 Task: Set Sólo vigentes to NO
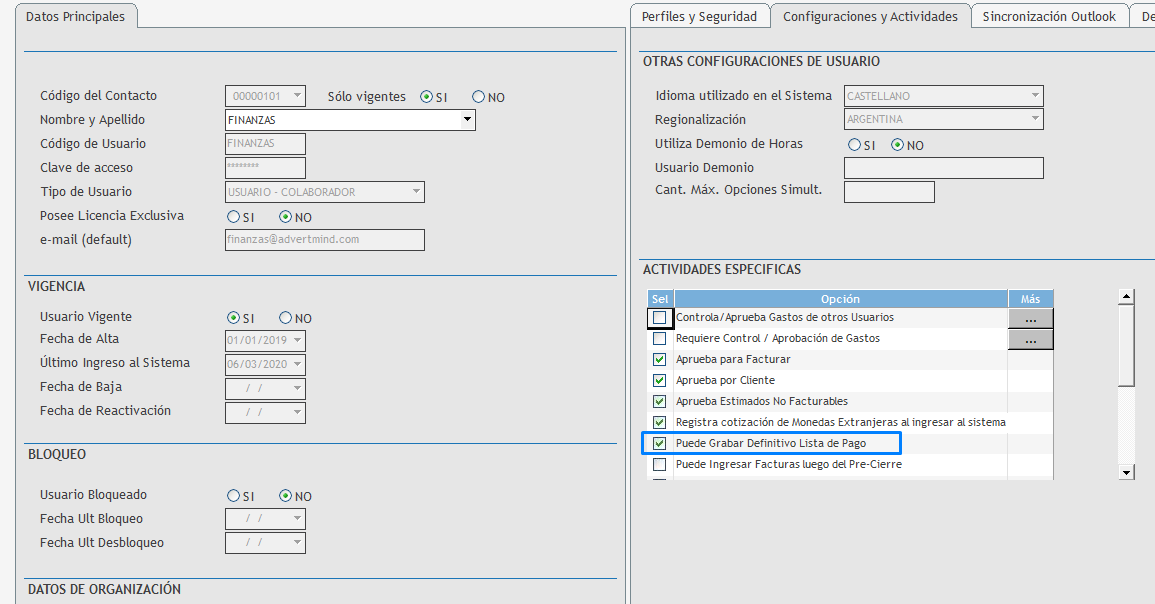coord(478,97)
